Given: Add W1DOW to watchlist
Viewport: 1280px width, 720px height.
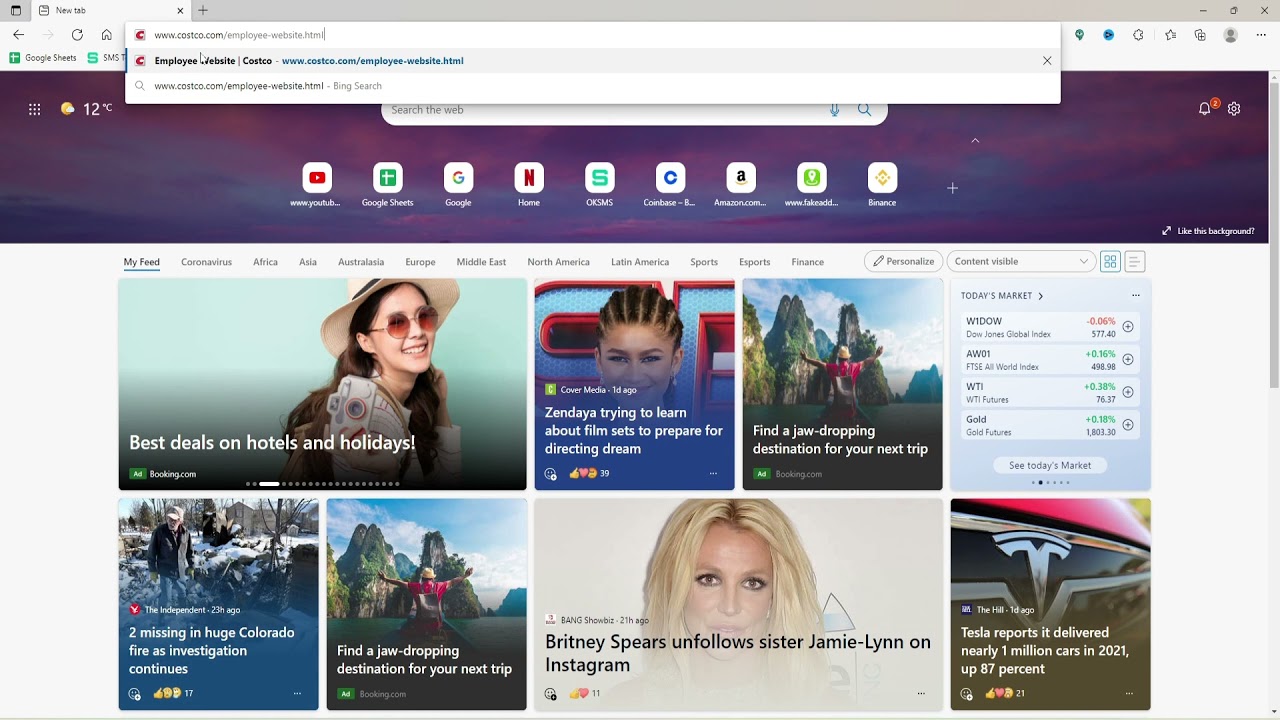Looking at the screenshot, I should coord(1128,327).
